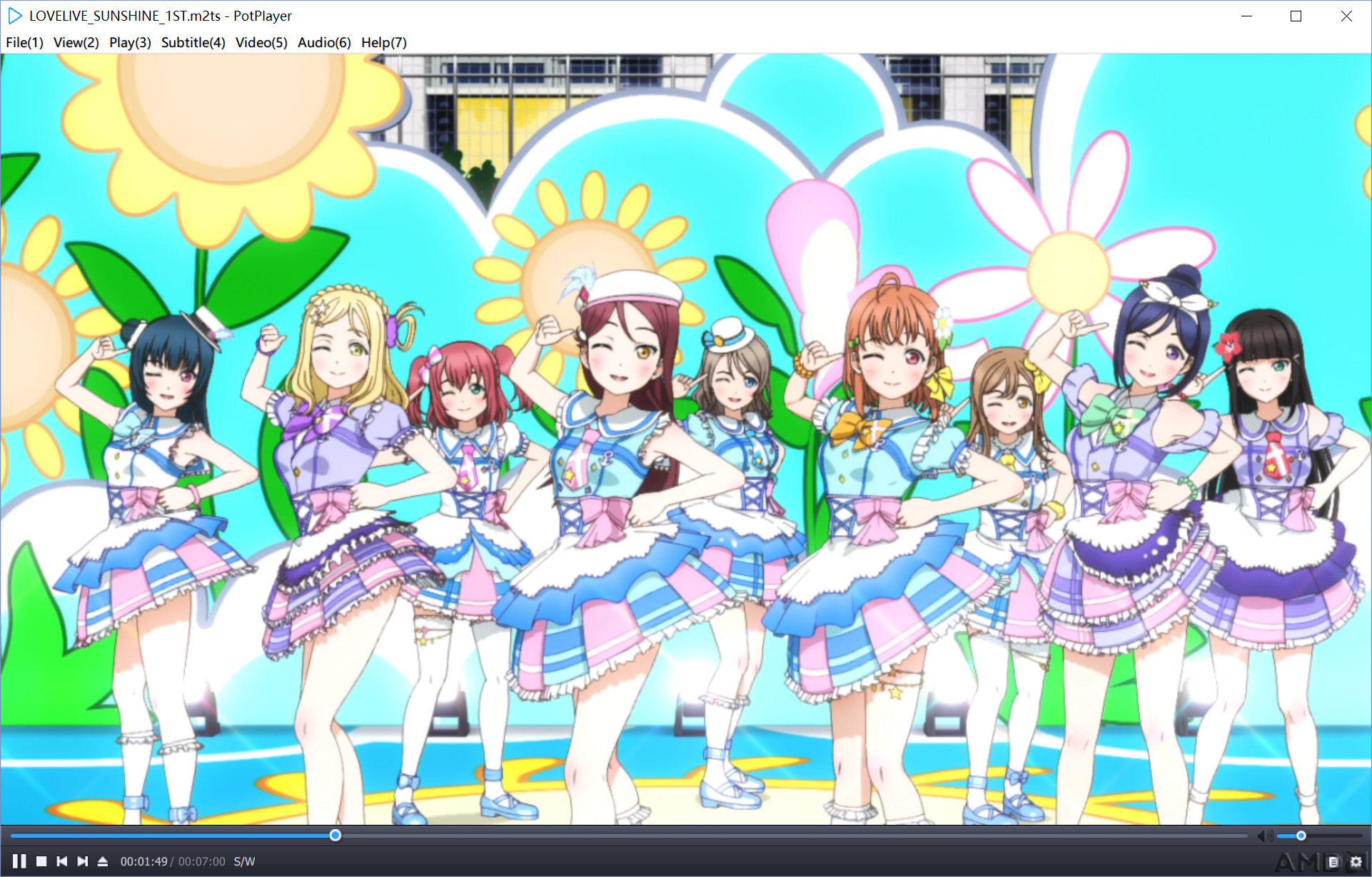This screenshot has height=877, width=1372.
Task: Pause the video playback
Action: coord(19,861)
